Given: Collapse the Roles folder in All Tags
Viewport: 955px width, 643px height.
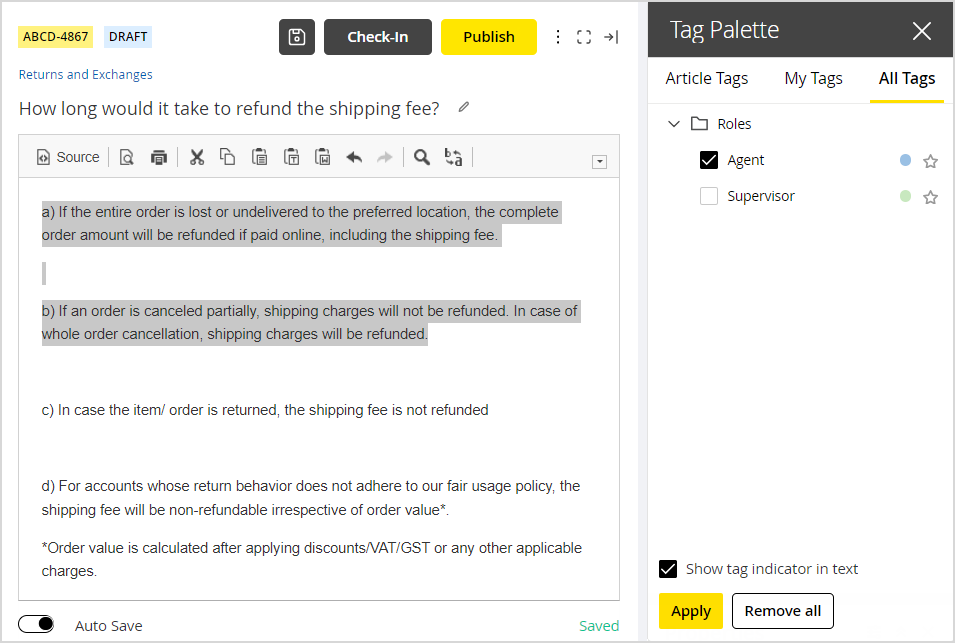Looking at the screenshot, I should pos(673,123).
